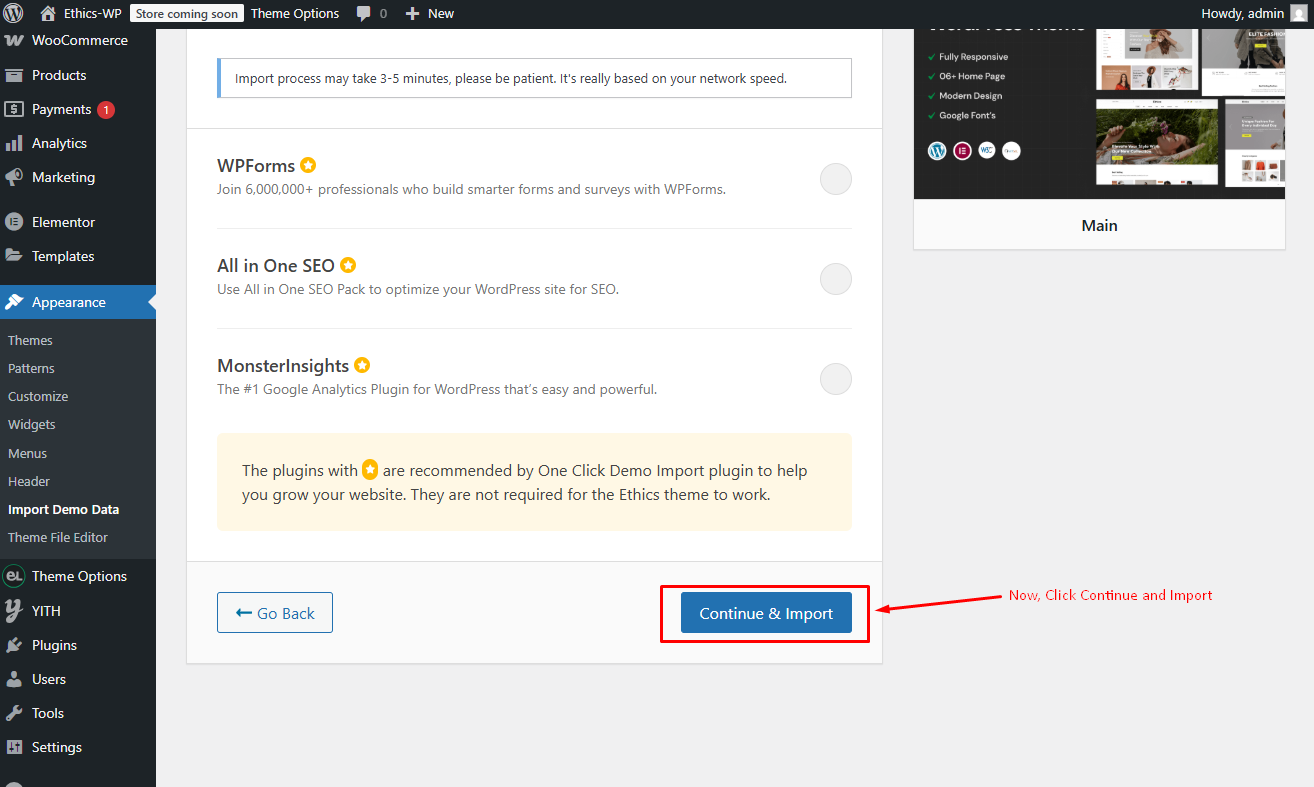The height and width of the screenshot is (787, 1314).
Task: Click the plus icon next to New
Action: coord(412,14)
